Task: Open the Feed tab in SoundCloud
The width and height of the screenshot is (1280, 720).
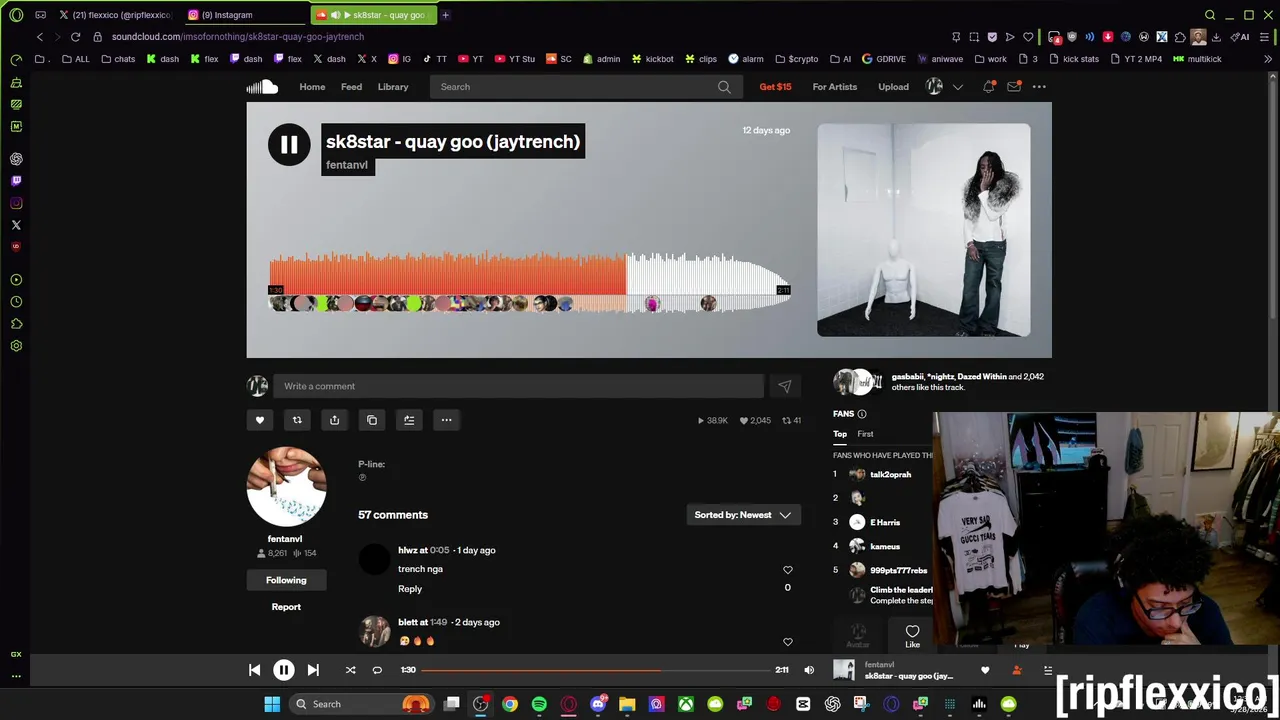Action: tap(351, 87)
